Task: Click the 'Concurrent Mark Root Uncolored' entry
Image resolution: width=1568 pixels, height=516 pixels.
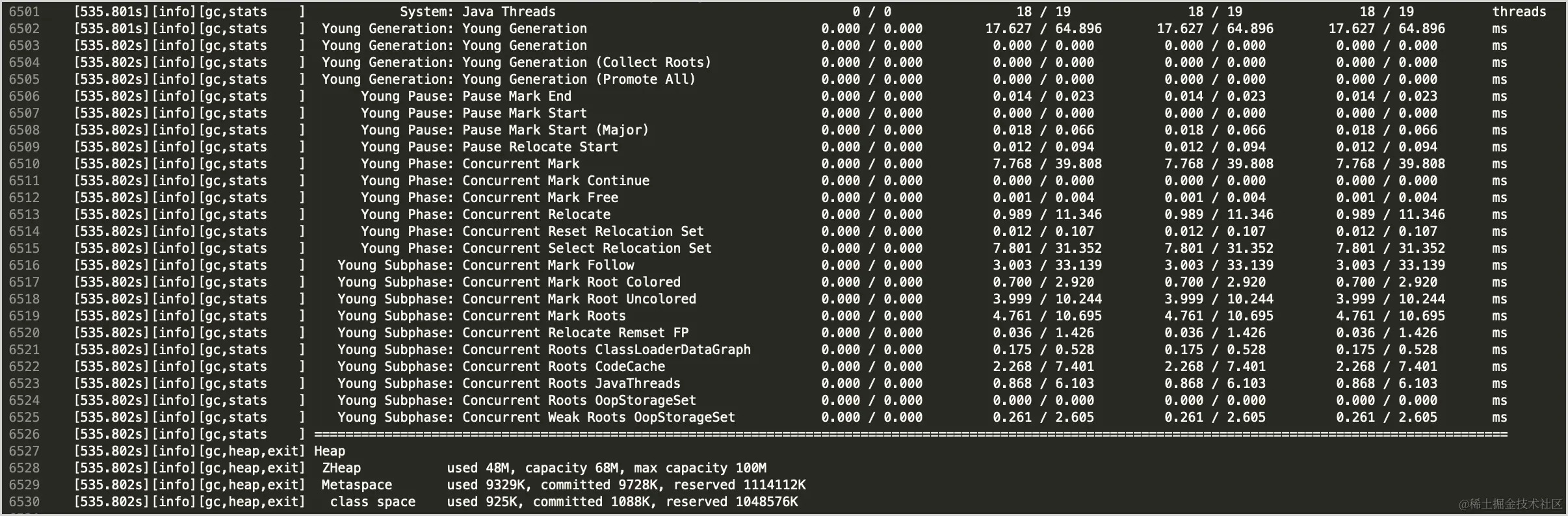Action: (x=579, y=299)
